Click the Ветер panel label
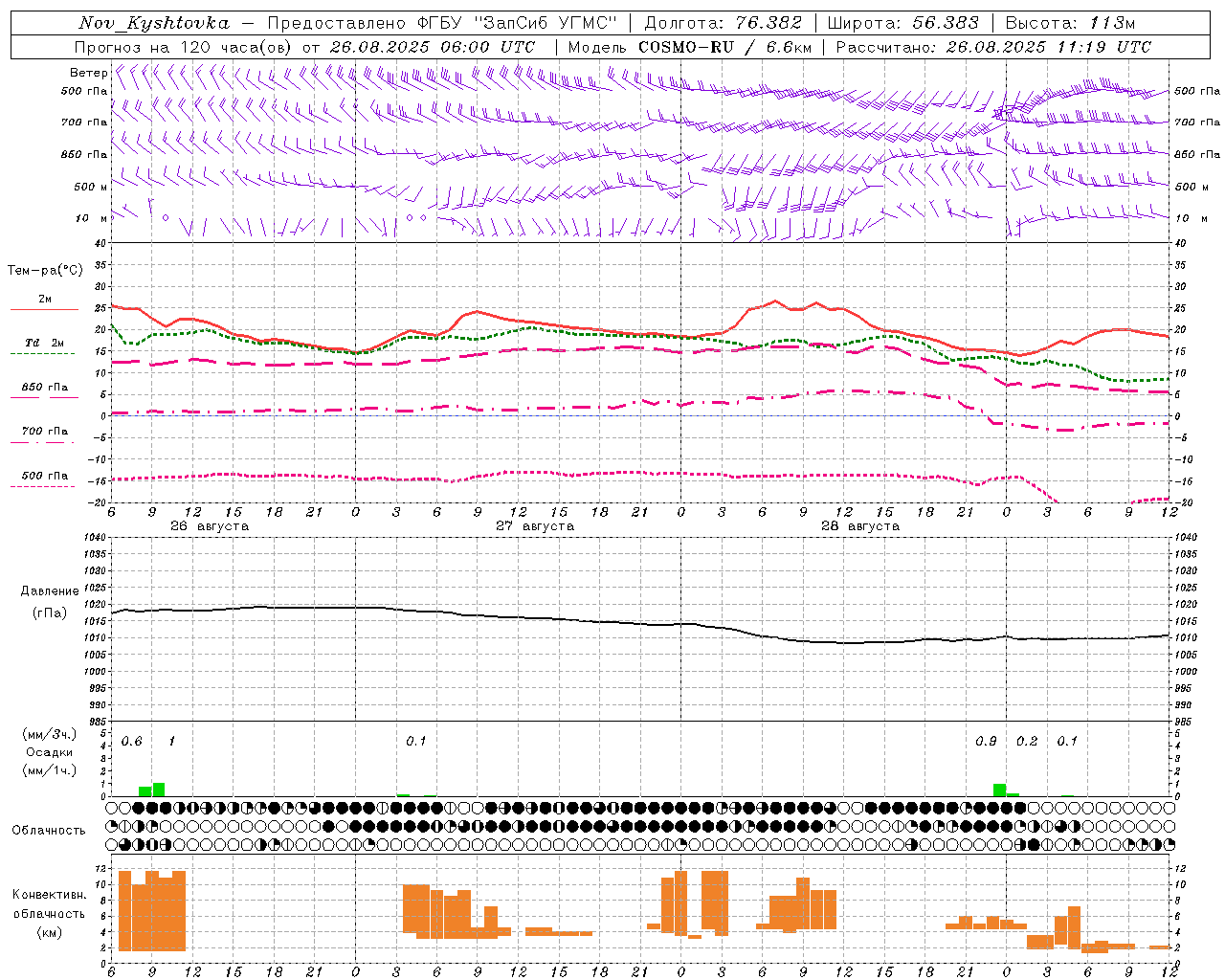 coord(88,73)
